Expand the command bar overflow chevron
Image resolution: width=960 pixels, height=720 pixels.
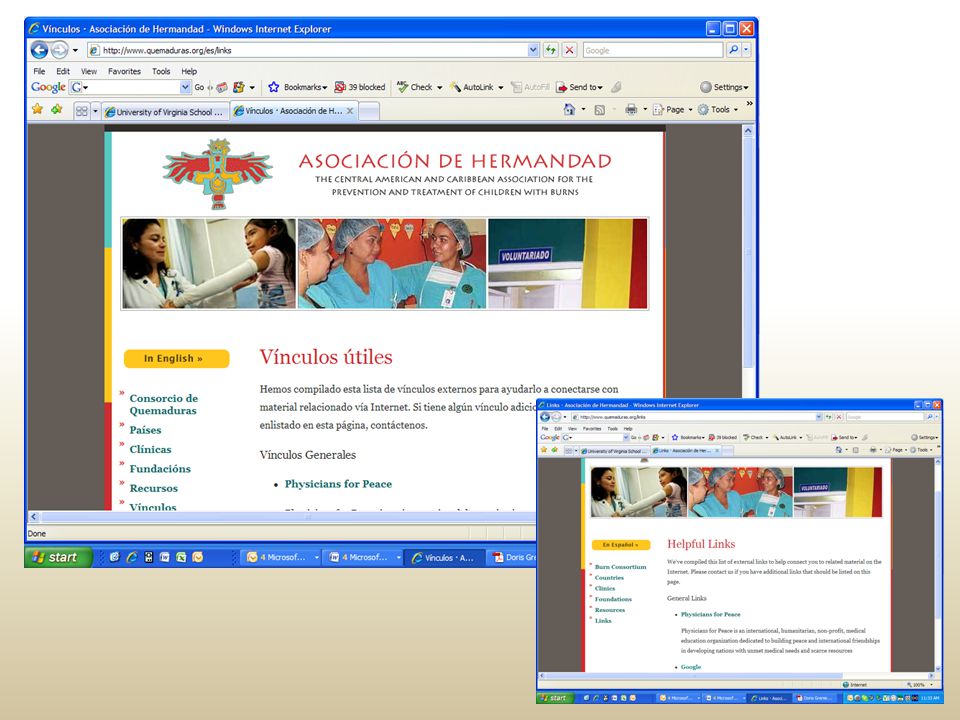point(749,104)
